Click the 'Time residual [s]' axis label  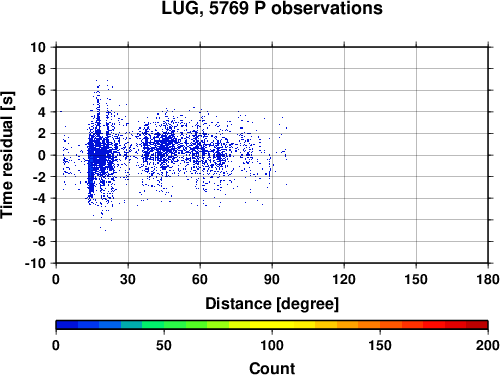click(7, 155)
